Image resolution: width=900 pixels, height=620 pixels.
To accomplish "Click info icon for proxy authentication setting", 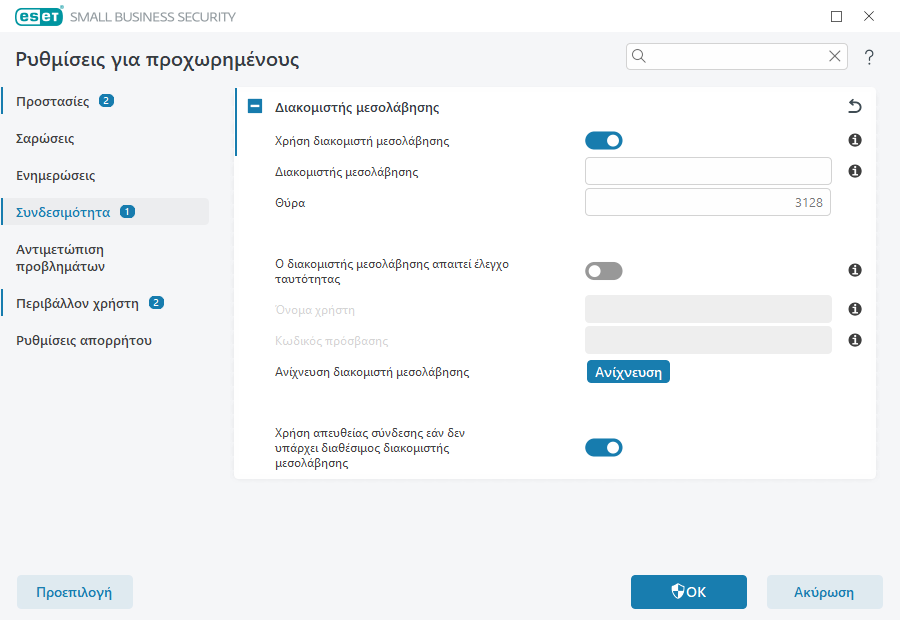I will 855,271.
